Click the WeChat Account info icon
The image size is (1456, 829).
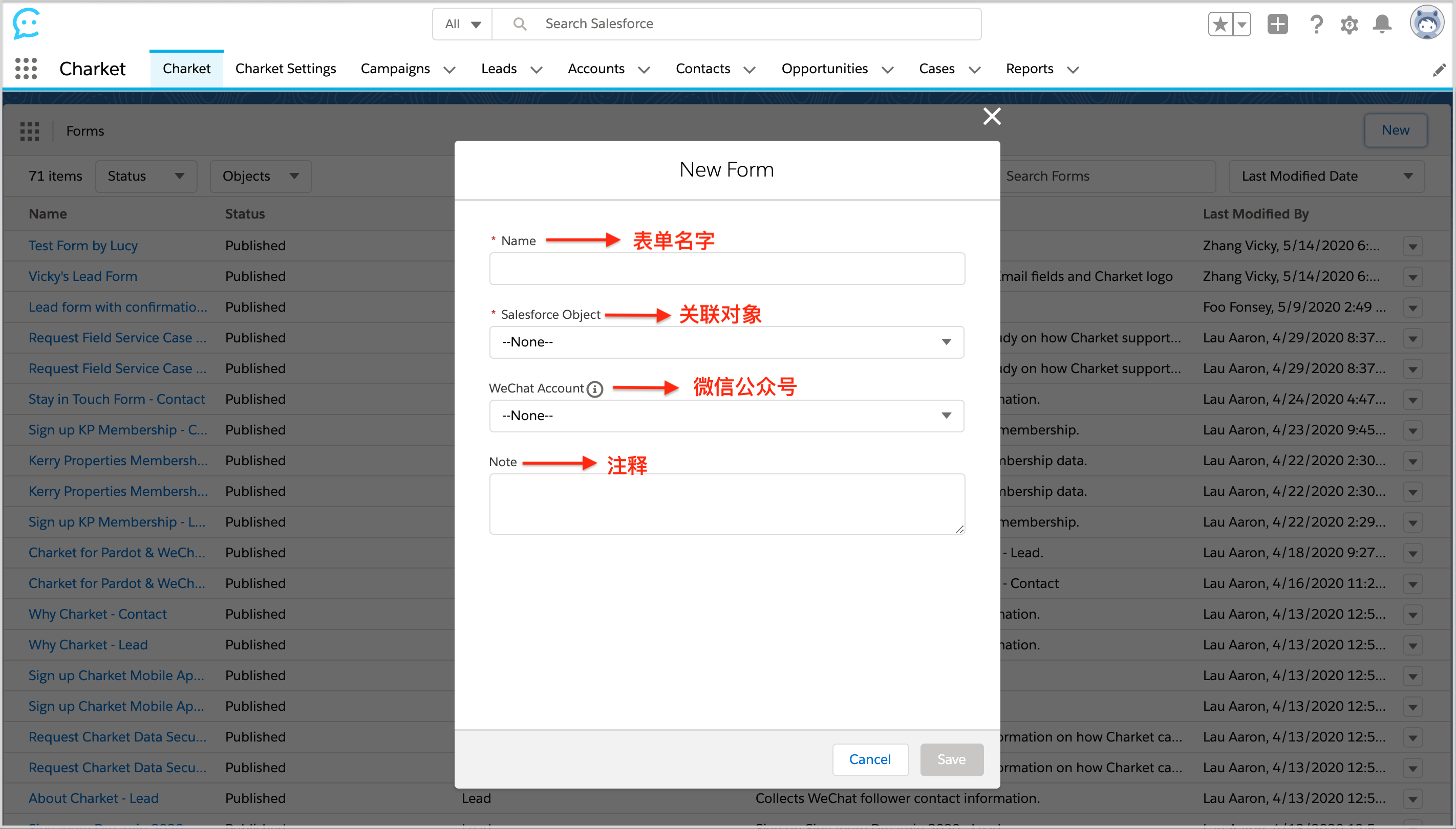click(x=595, y=389)
